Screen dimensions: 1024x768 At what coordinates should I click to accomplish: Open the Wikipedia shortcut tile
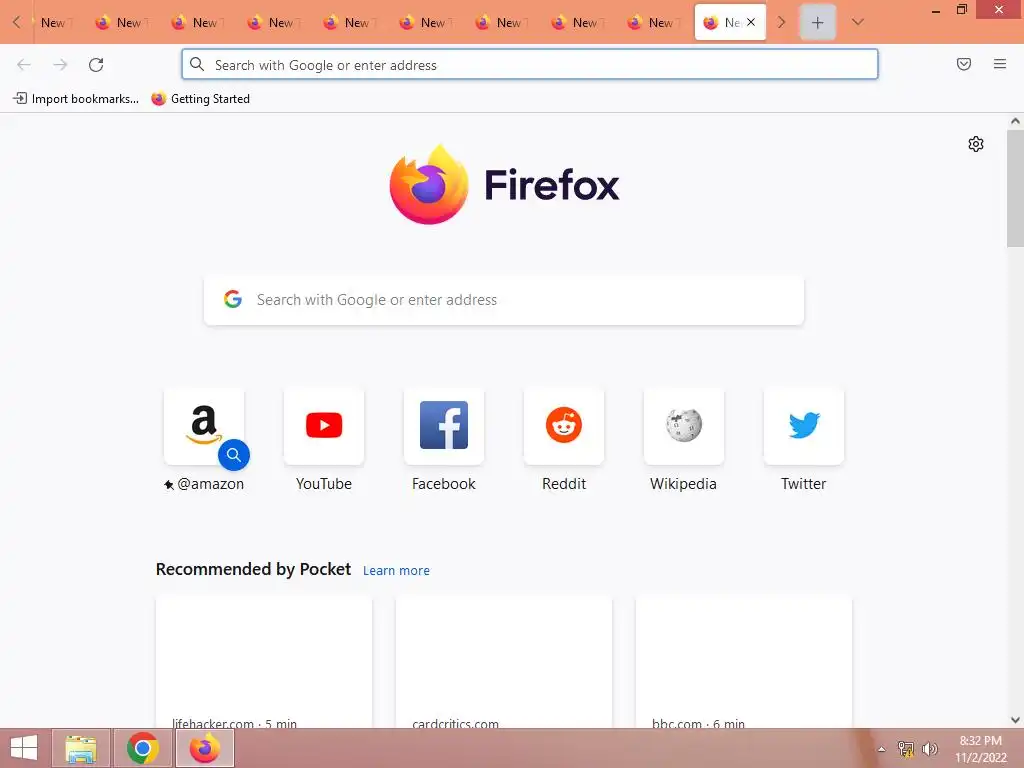coord(684,426)
